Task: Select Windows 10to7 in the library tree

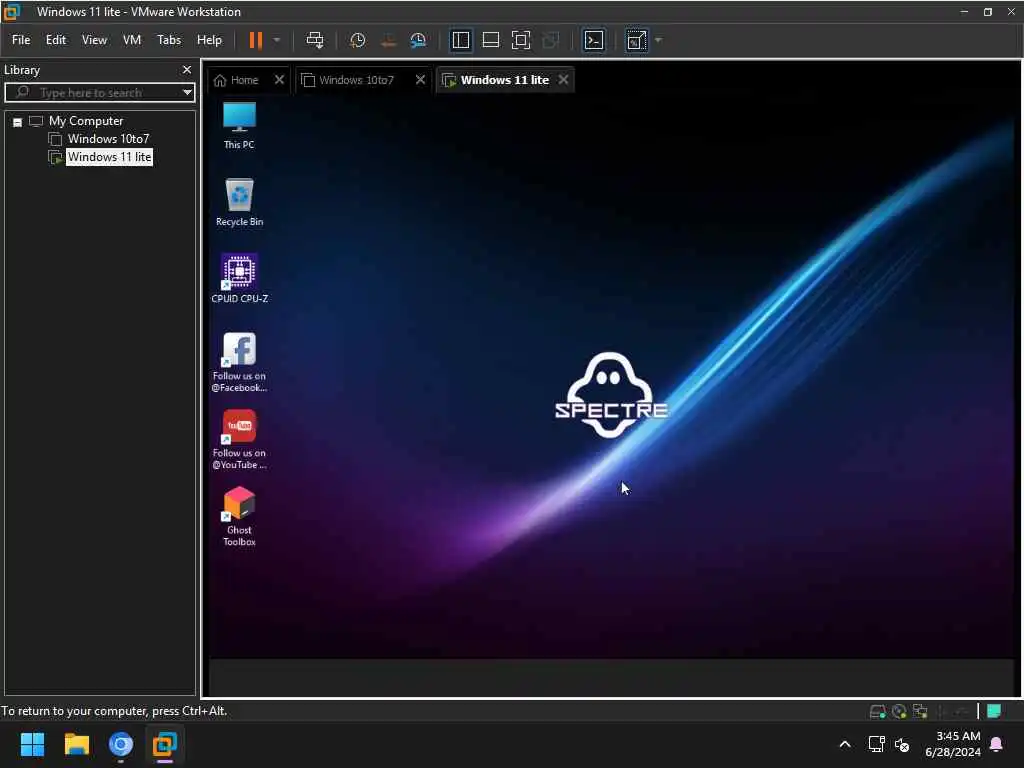Action: (108, 138)
